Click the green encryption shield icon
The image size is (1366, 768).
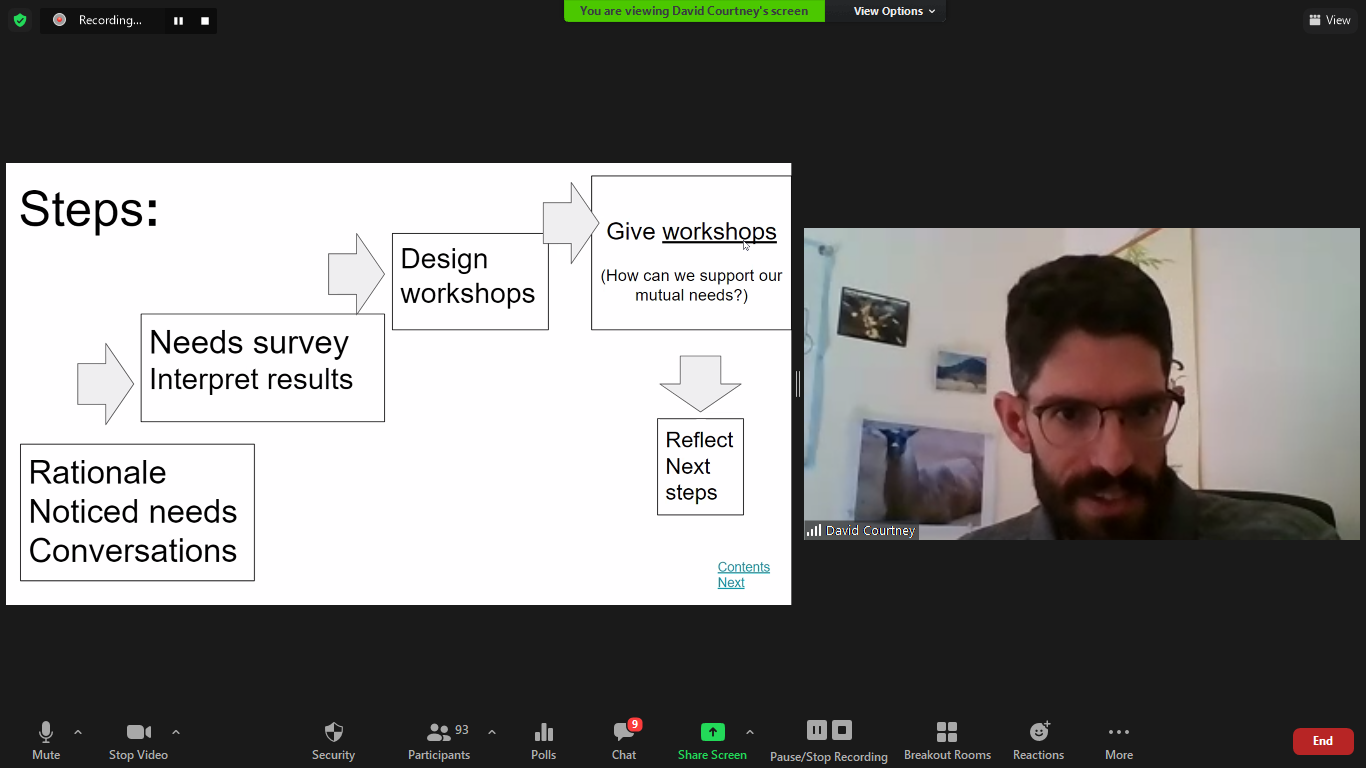pyautogui.click(x=20, y=20)
